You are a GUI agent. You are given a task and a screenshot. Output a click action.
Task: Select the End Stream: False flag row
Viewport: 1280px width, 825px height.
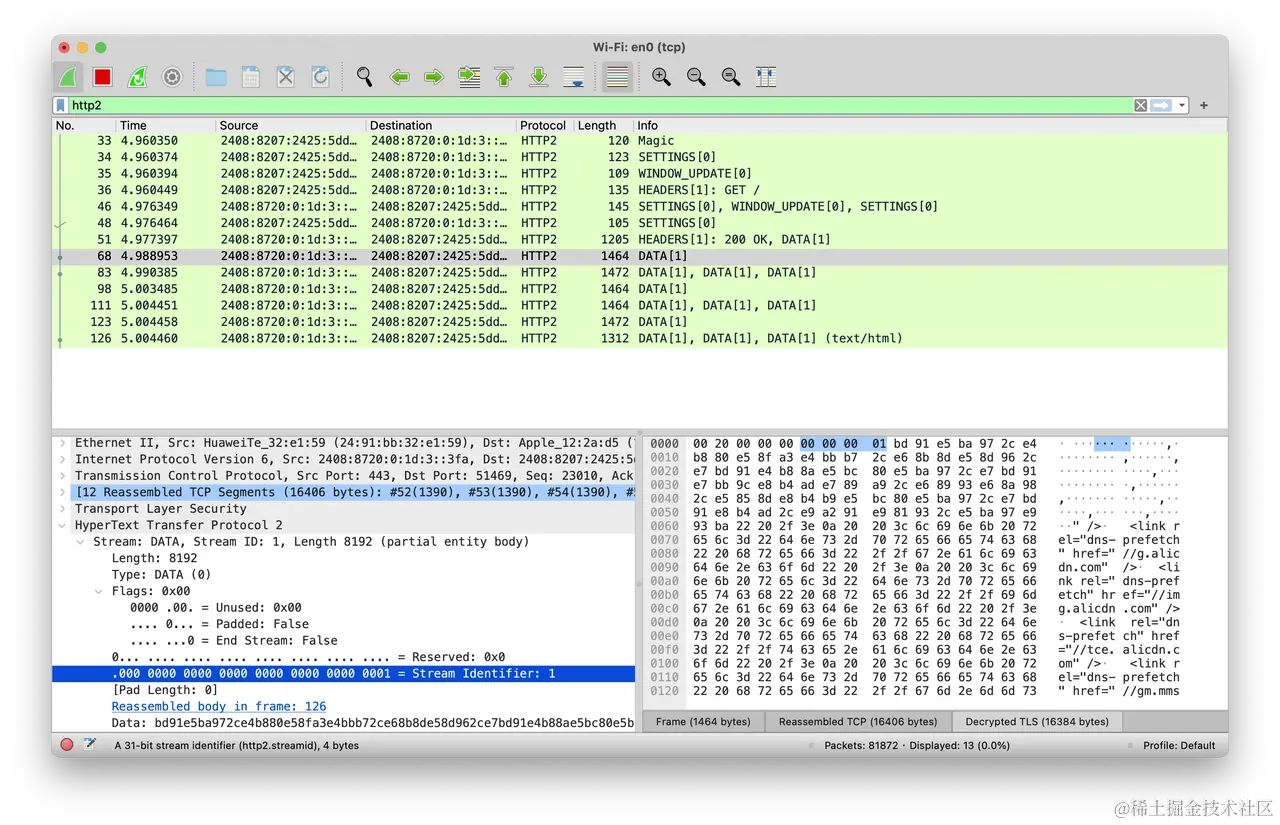pos(344,641)
